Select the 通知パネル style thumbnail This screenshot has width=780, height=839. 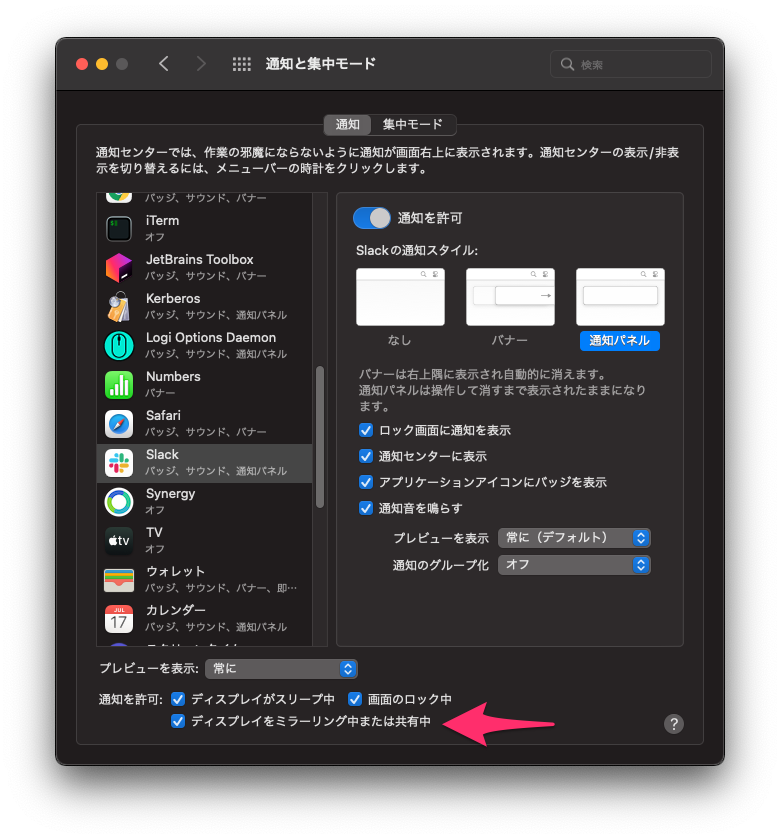click(620, 297)
